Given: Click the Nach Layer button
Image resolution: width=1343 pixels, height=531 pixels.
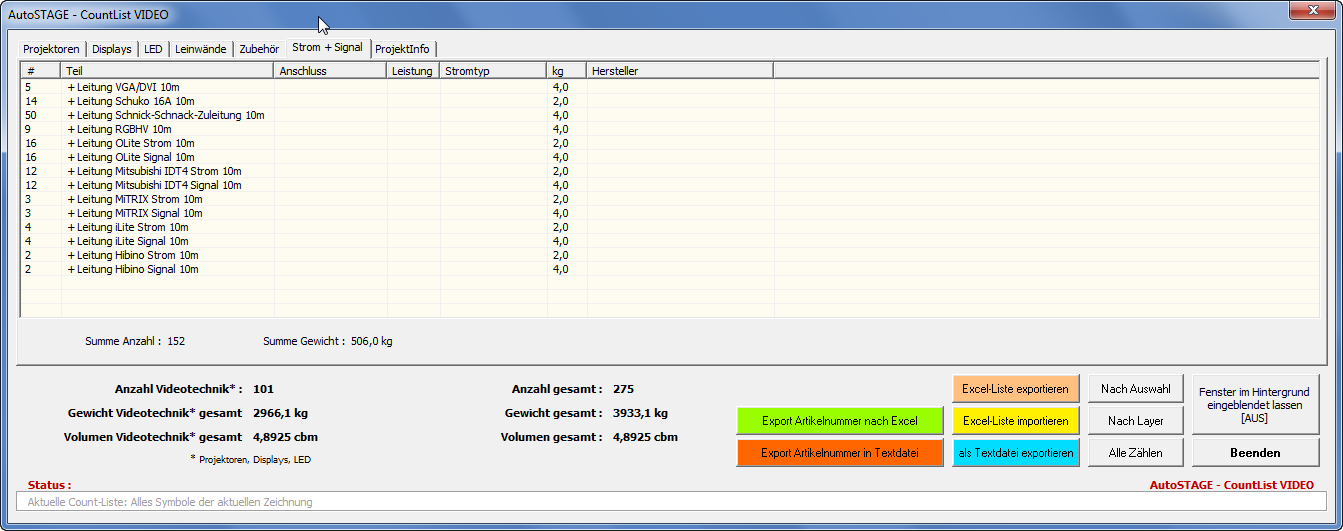Looking at the screenshot, I should (x=1135, y=421).
